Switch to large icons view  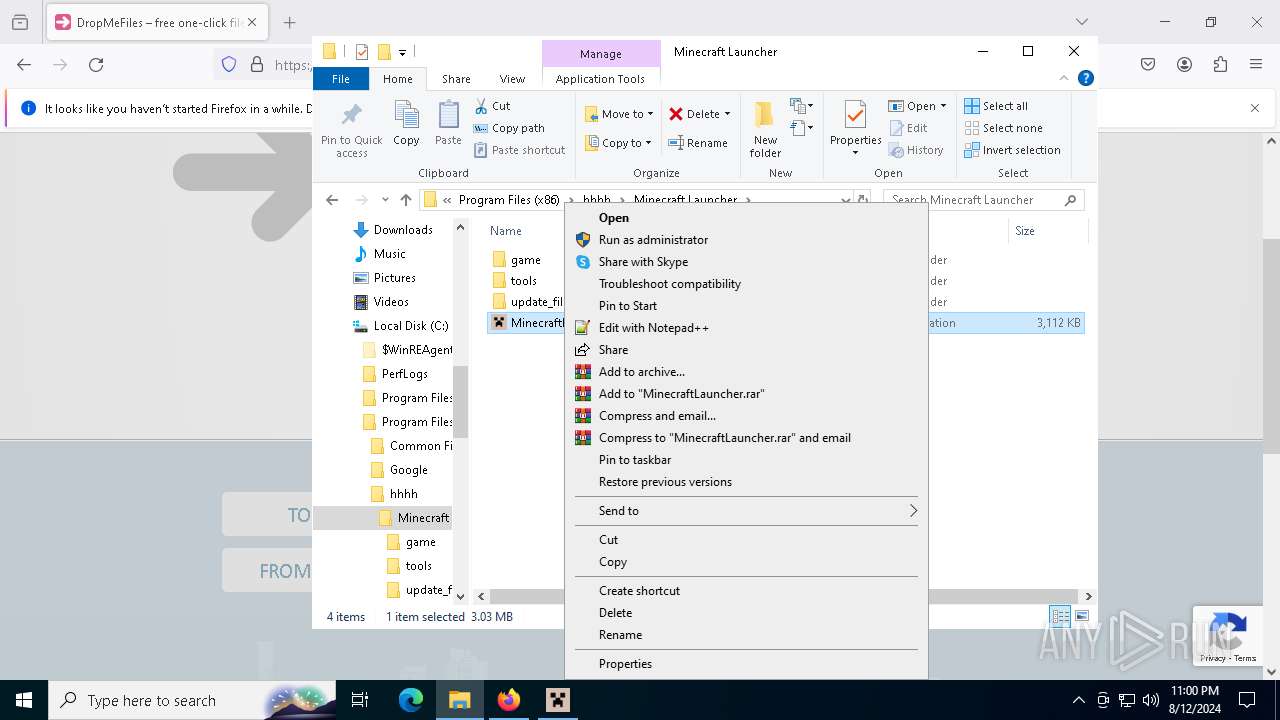[x=1081, y=616]
